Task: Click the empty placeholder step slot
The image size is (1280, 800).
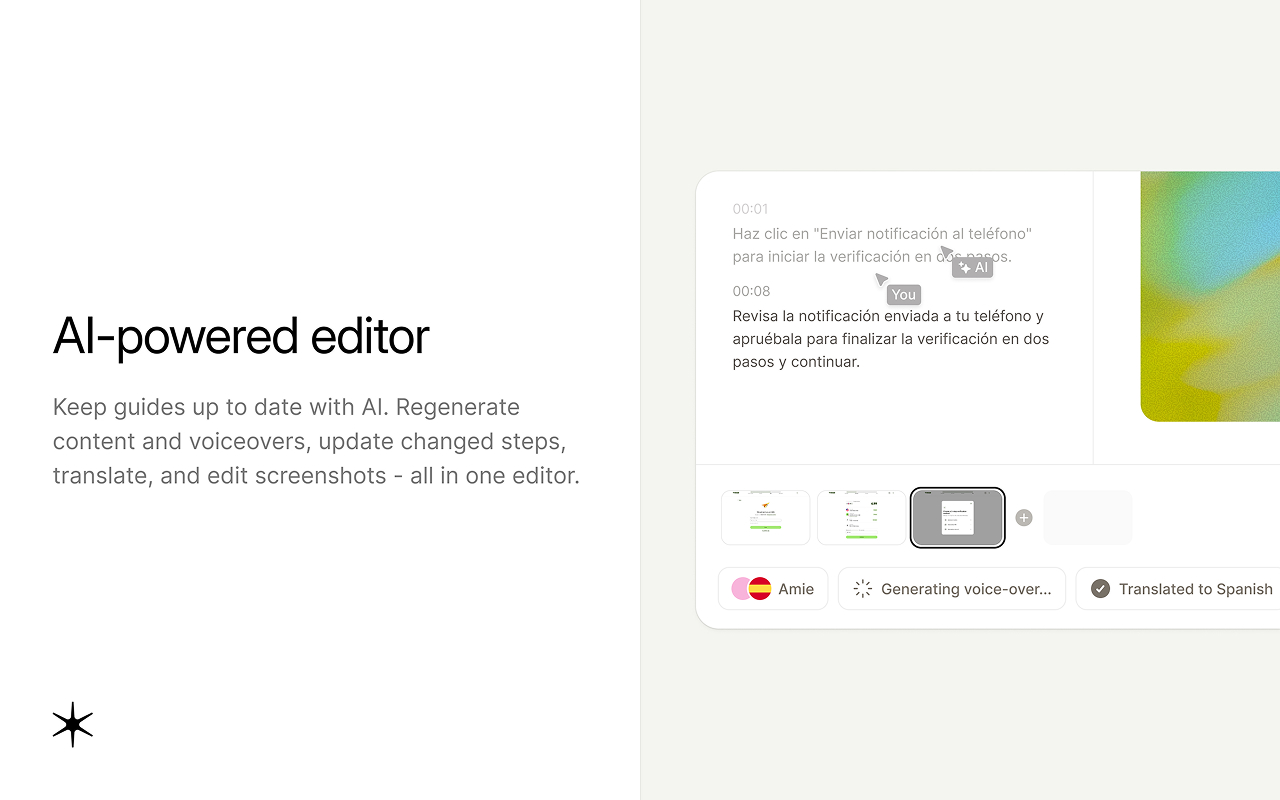Action: 1088,518
